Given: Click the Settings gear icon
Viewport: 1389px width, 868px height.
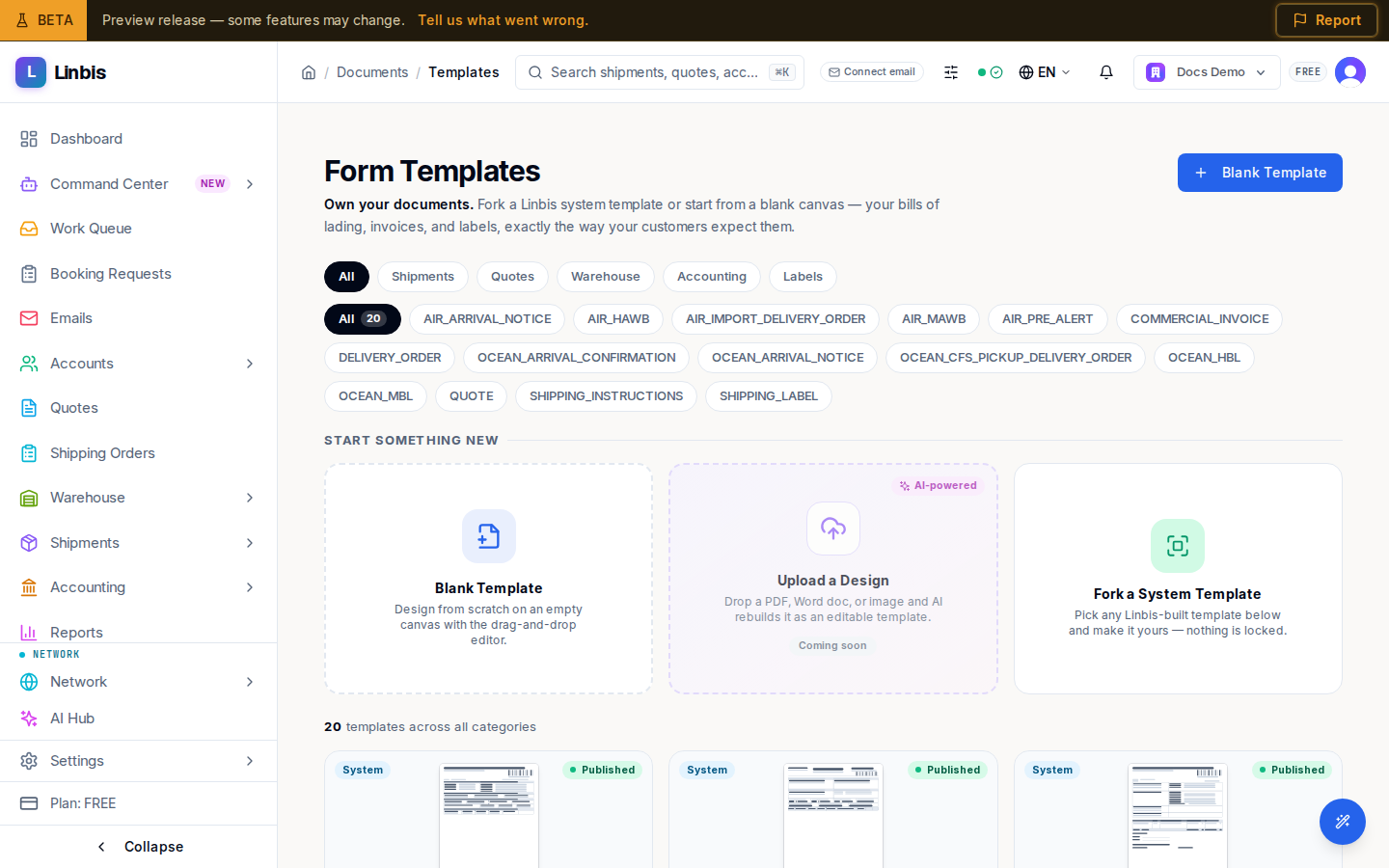Looking at the screenshot, I should click(x=29, y=761).
